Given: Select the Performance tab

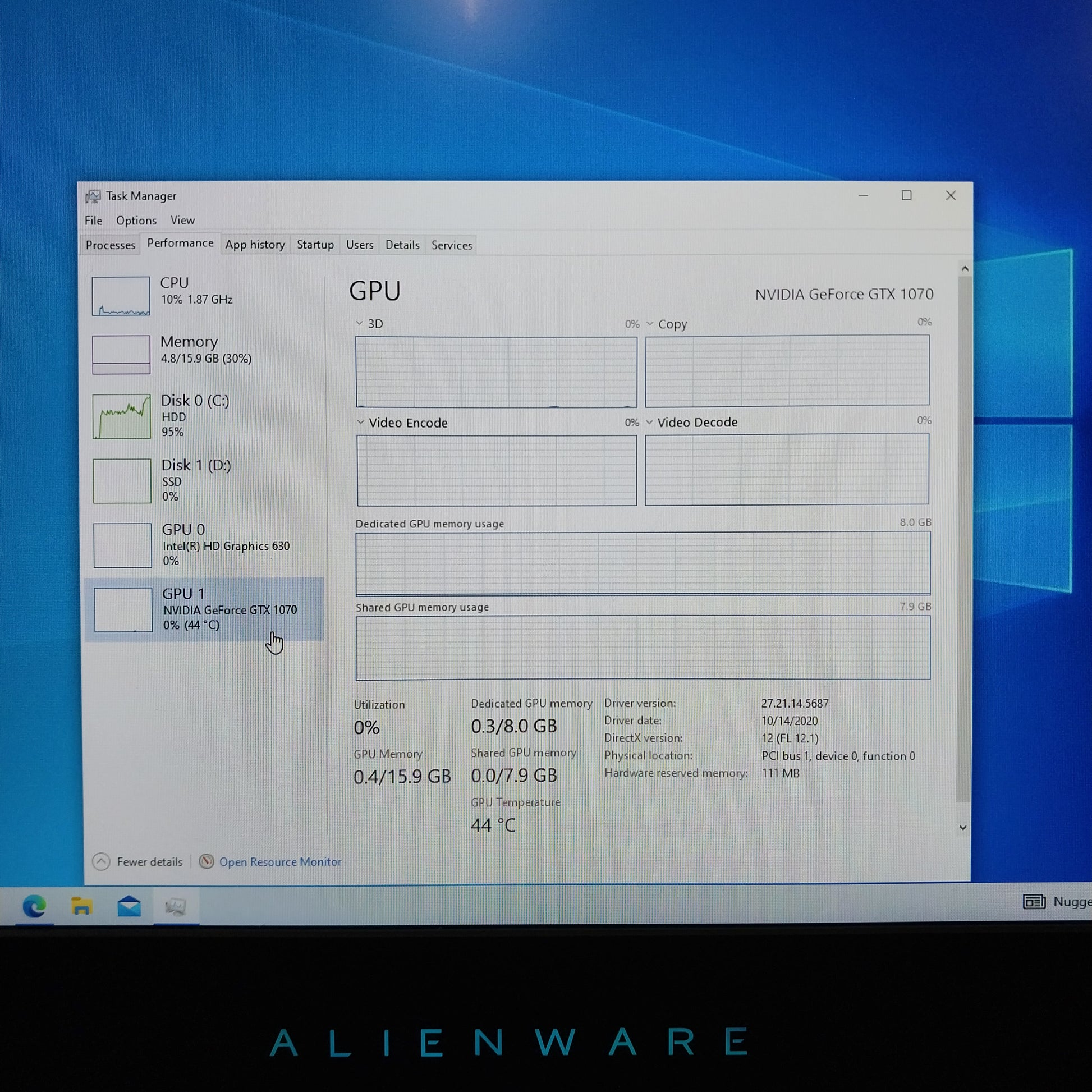Looking at the screenshot, I should point(180,243).
